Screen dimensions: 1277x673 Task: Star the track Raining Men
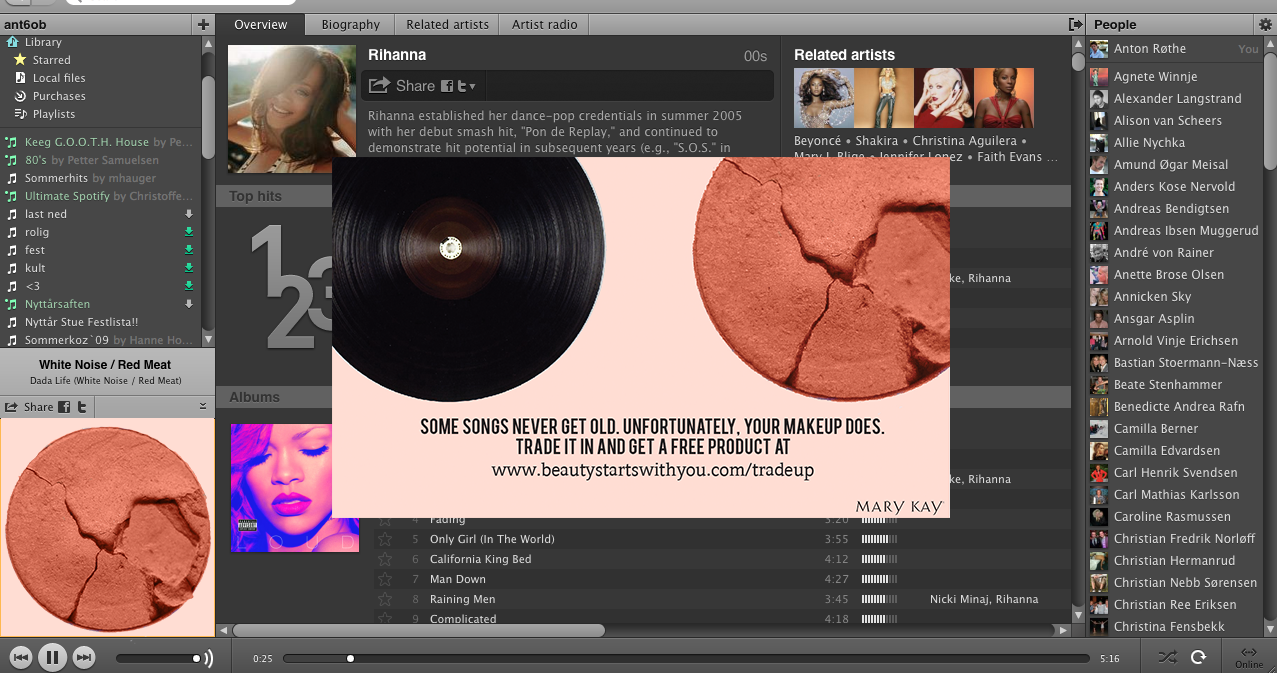[385, 599]
